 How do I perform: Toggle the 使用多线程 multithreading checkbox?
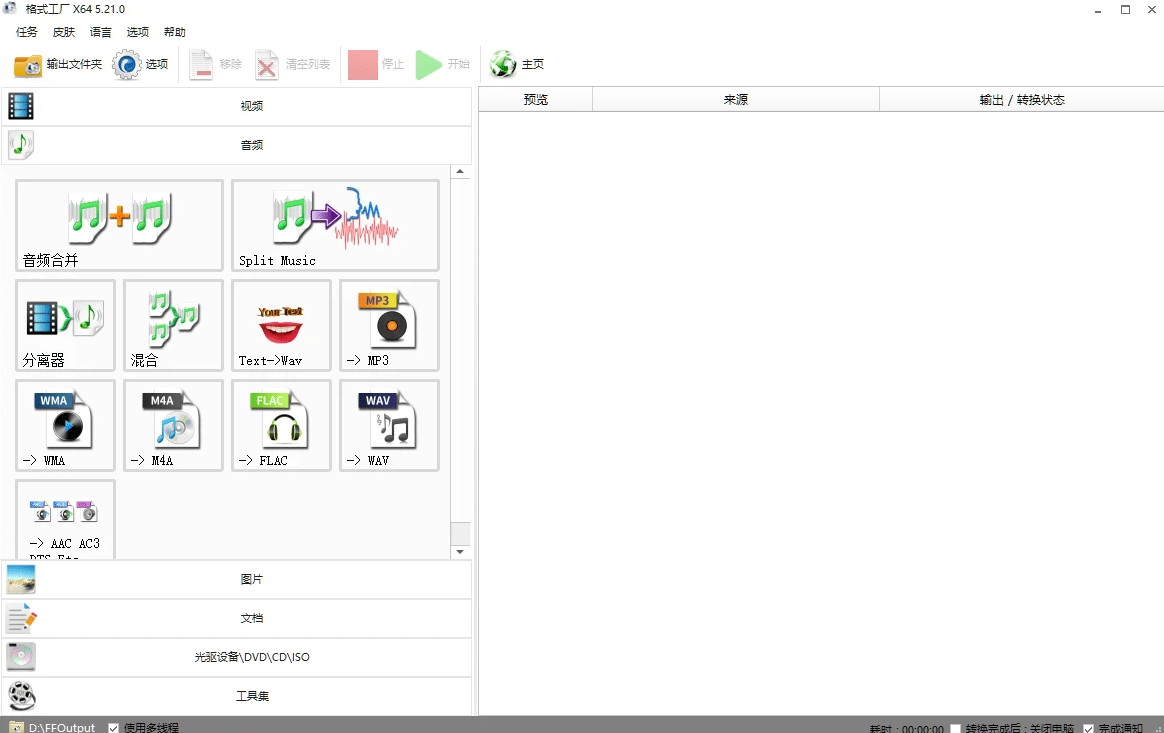point(114,728)
